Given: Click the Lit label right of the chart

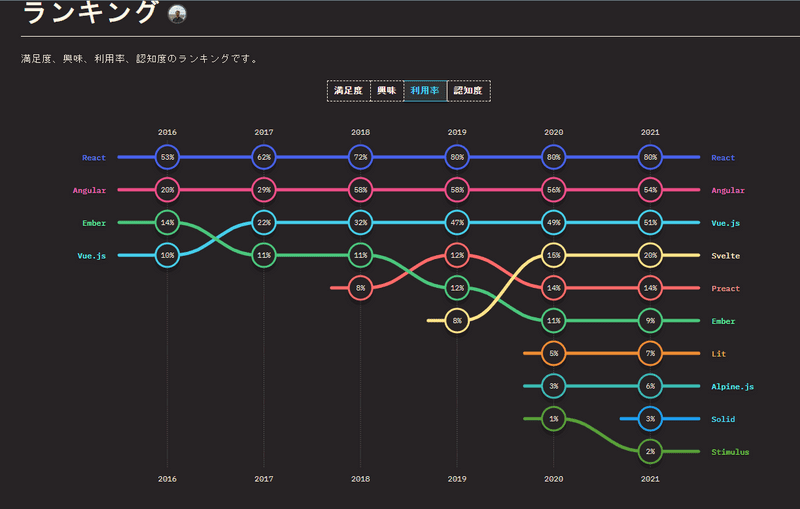Looking at the screenshot, I should coord(718,353).
